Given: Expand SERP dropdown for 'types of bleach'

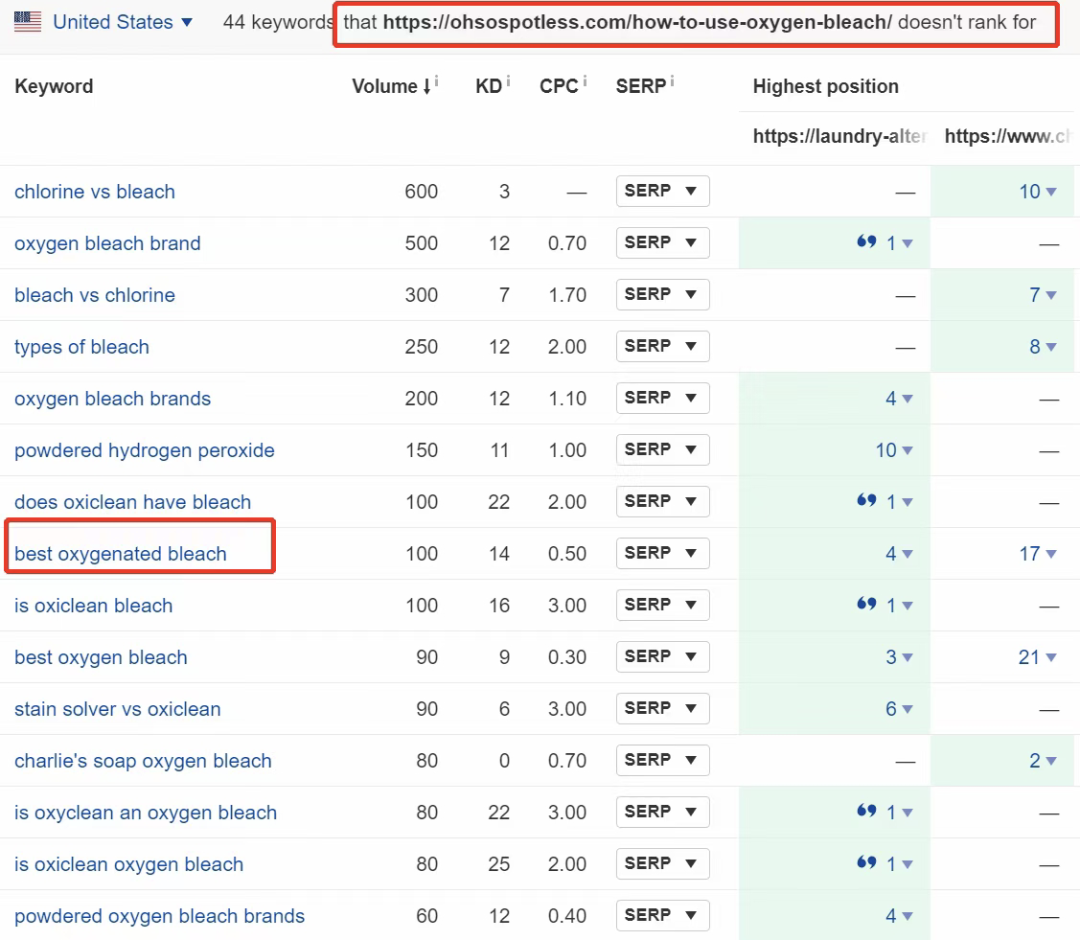Looking at the screenshot, I should 662,346.
